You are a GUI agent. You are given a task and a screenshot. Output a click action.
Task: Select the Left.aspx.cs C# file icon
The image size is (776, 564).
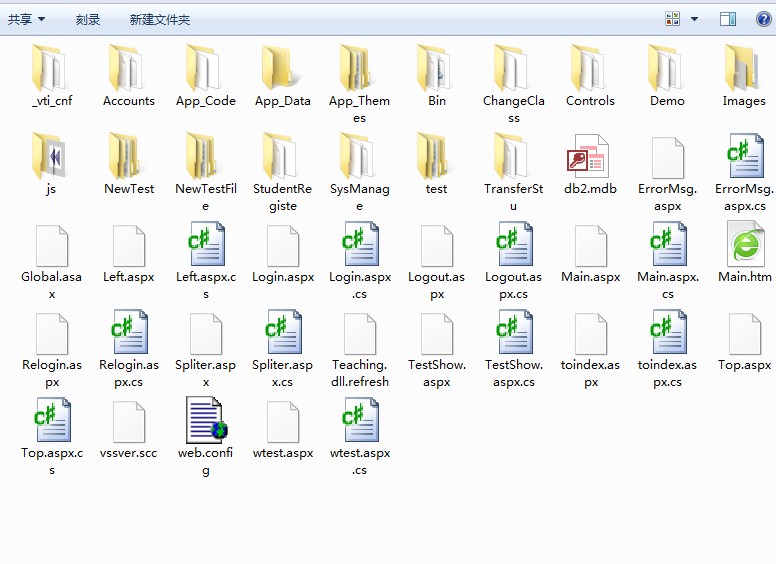pyautogui.click(x=206, y=244)
